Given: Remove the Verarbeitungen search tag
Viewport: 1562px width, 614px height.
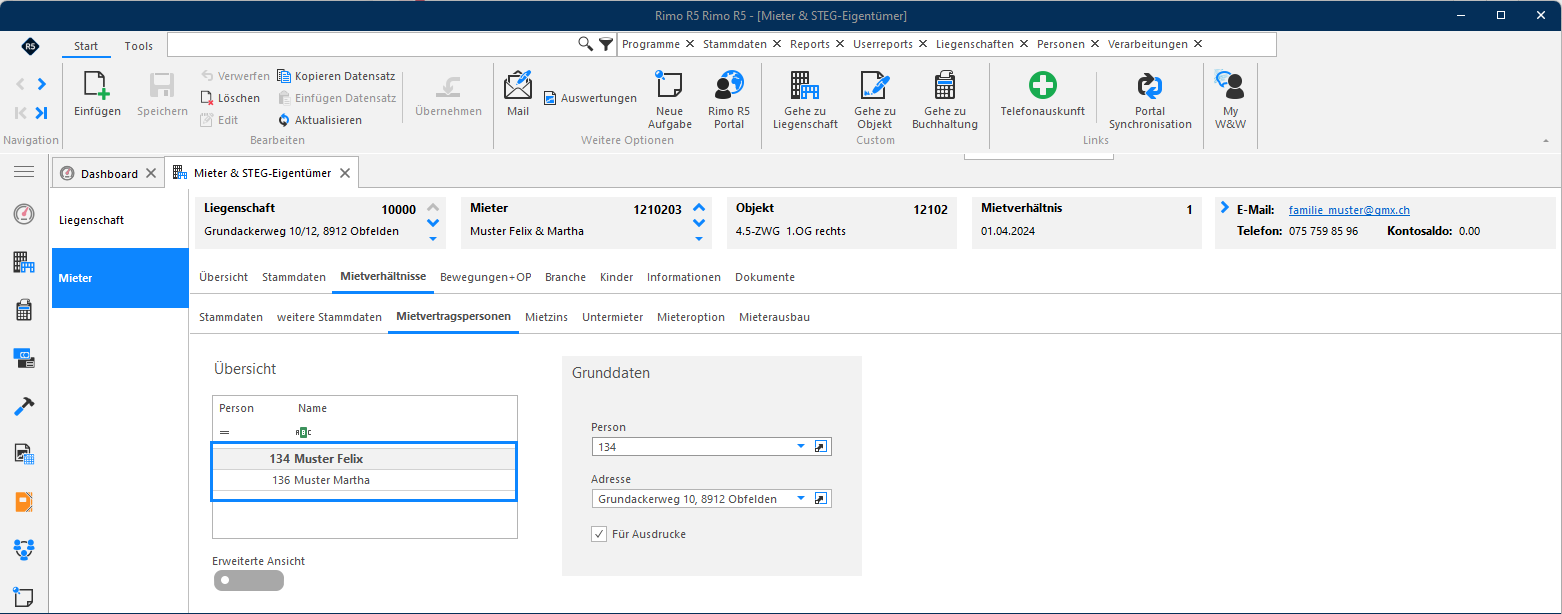Looking at the screenshot, I should (1198, 44).
